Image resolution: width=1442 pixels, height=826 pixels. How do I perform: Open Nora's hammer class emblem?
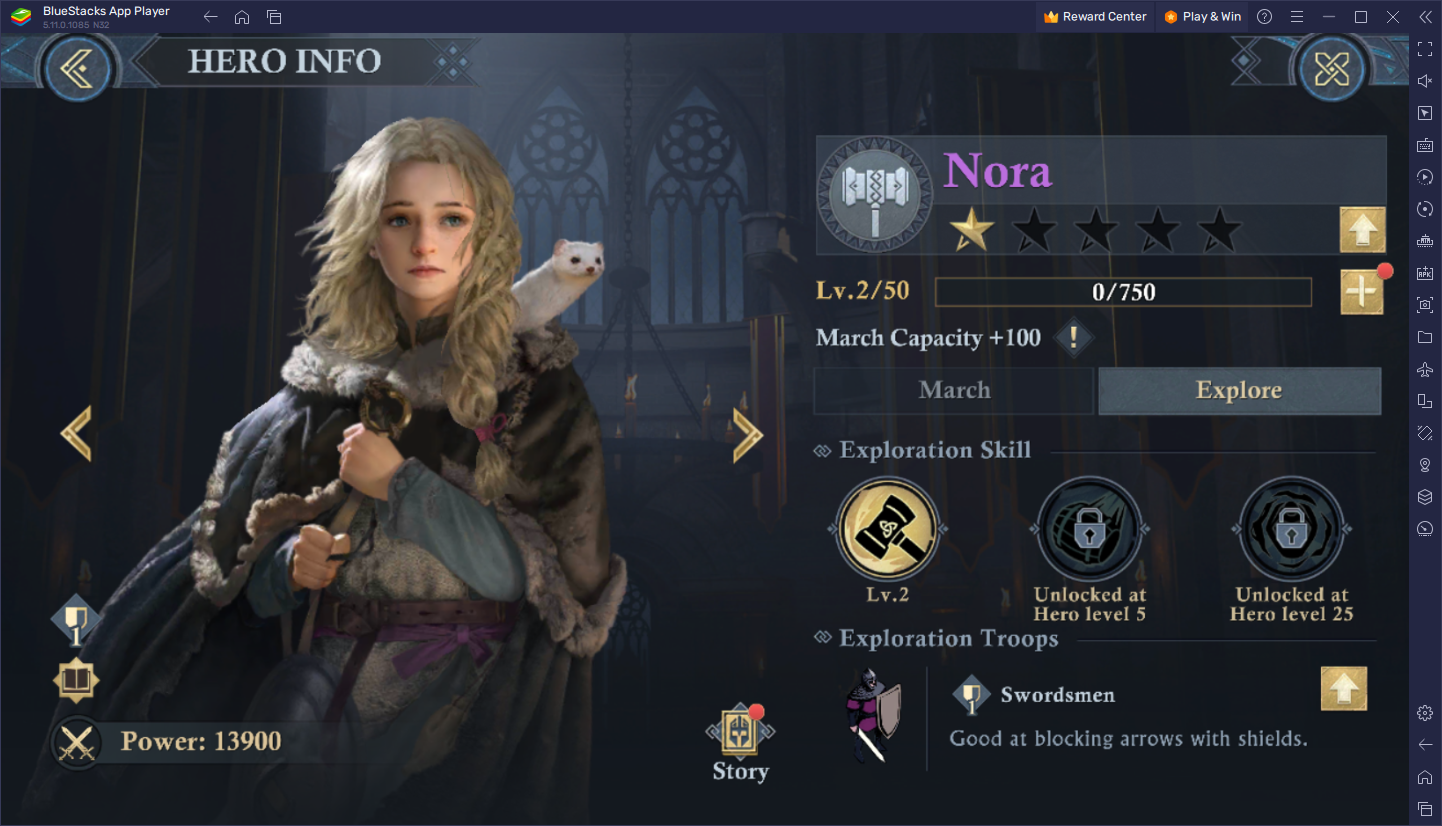[874, 195]
